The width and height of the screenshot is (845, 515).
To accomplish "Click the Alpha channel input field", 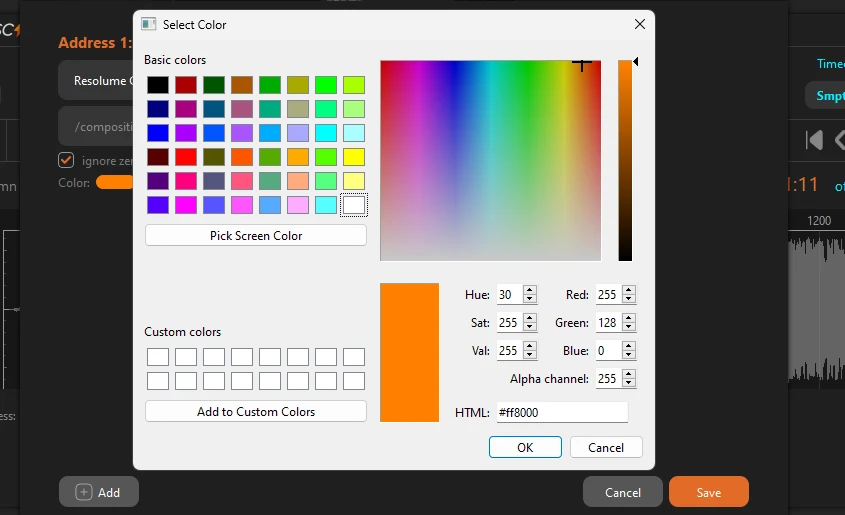I will (x=609, y=379).
